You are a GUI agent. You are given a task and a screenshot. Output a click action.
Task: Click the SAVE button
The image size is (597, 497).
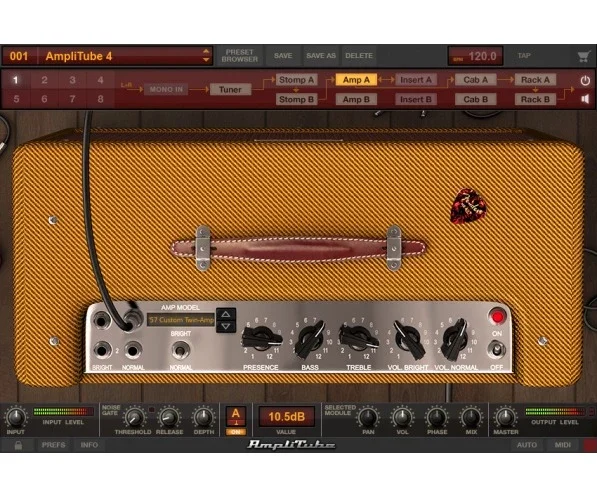(283, 56)
